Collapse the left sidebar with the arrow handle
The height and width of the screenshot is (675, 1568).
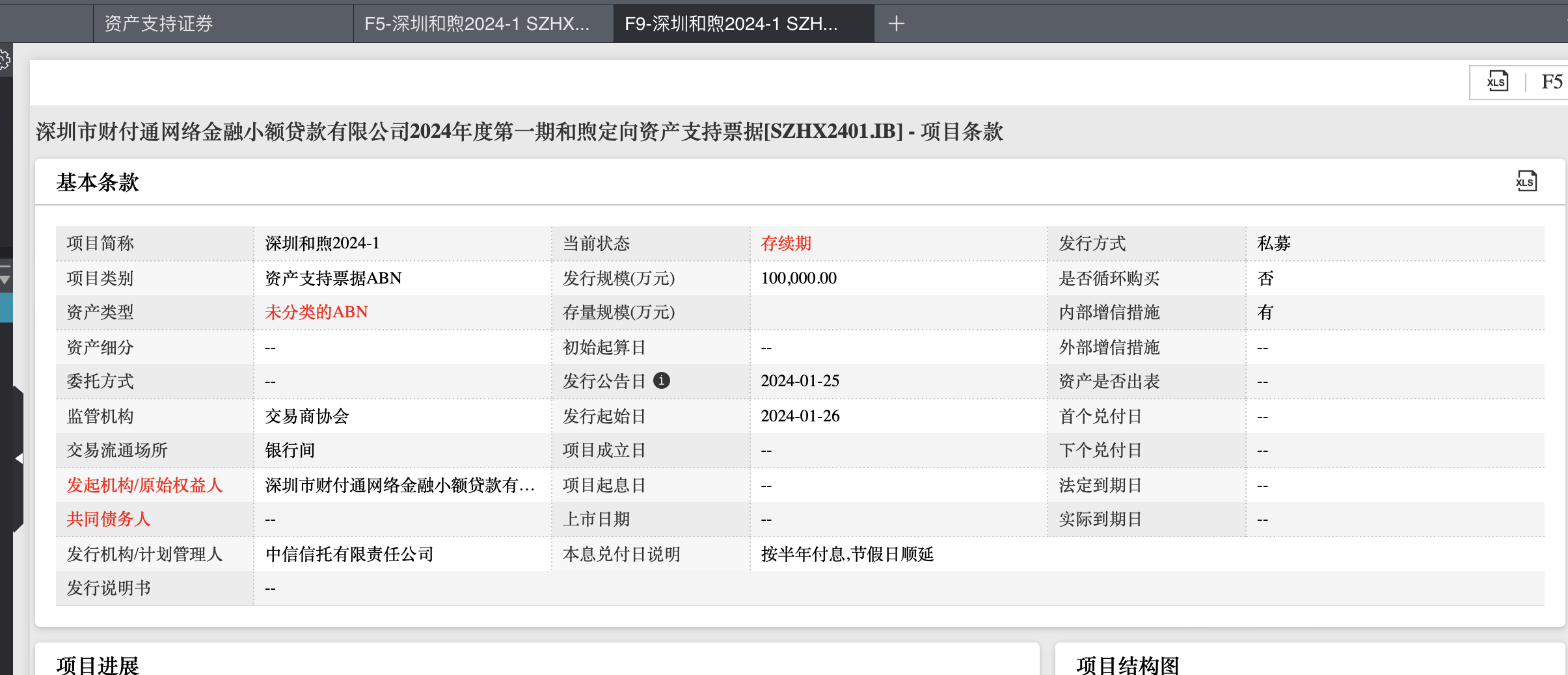[x=18, y=458]
